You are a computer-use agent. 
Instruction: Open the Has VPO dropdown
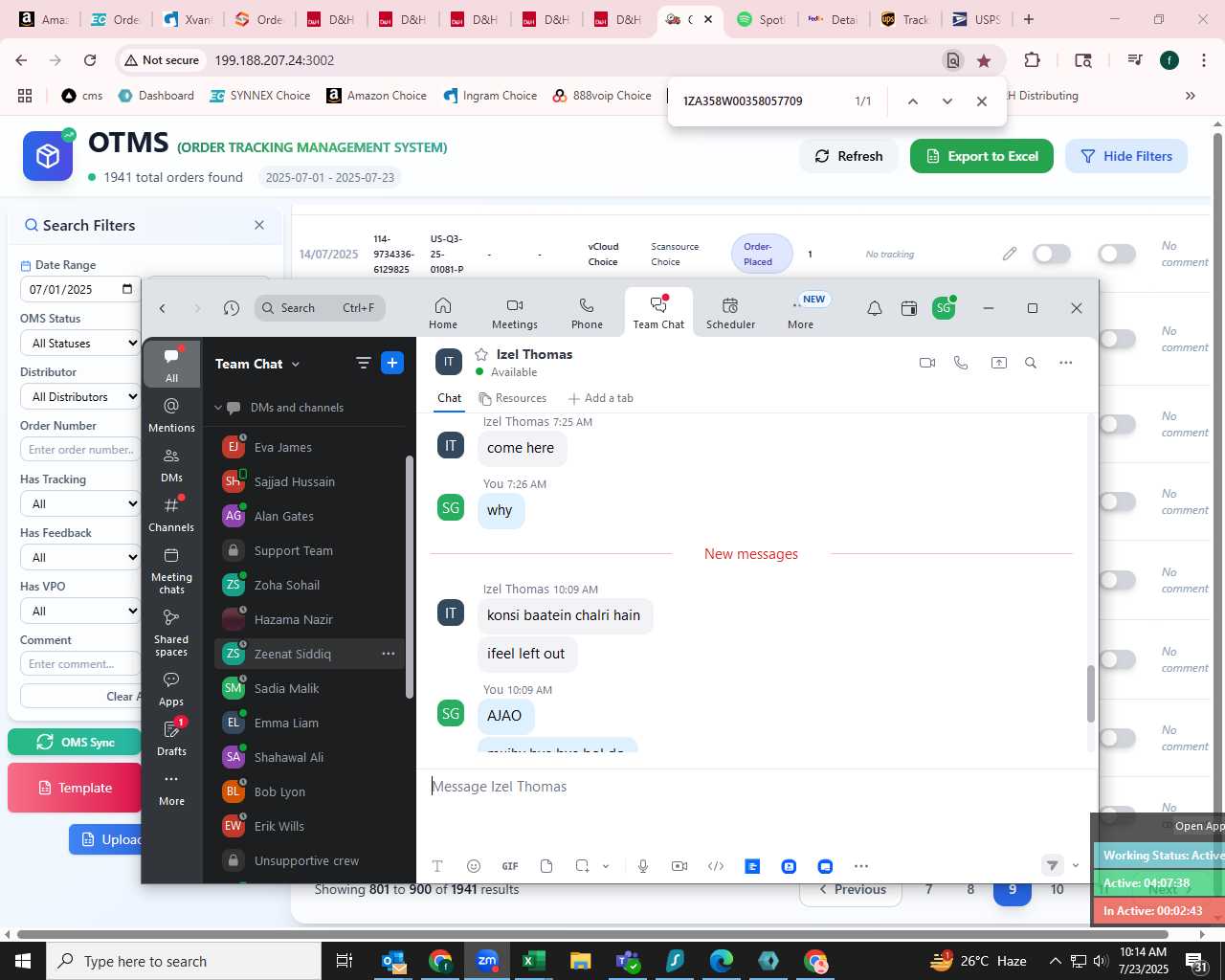pos(80,611)
